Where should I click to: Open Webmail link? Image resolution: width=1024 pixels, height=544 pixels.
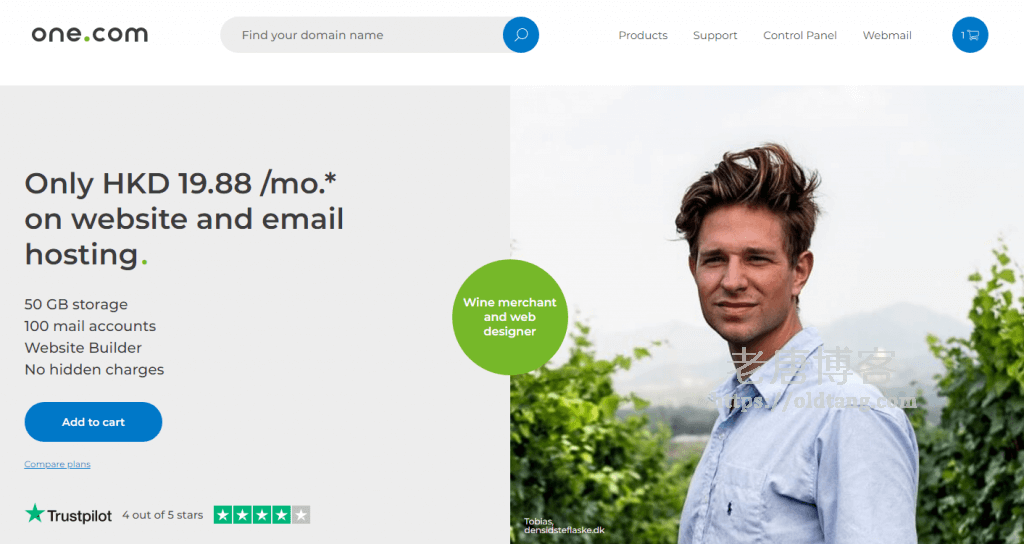tap(887, 35)
